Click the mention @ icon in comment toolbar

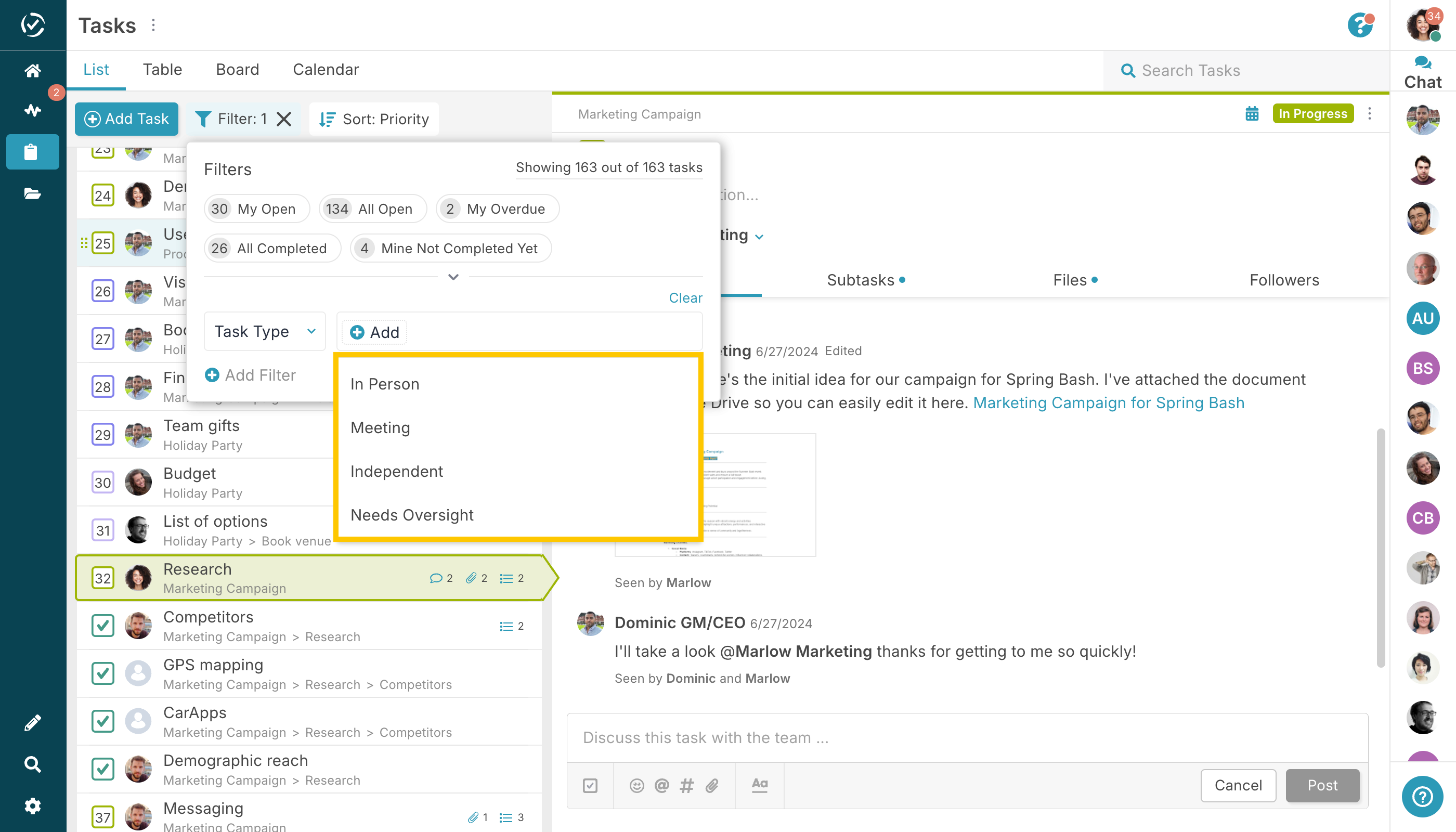662,785
